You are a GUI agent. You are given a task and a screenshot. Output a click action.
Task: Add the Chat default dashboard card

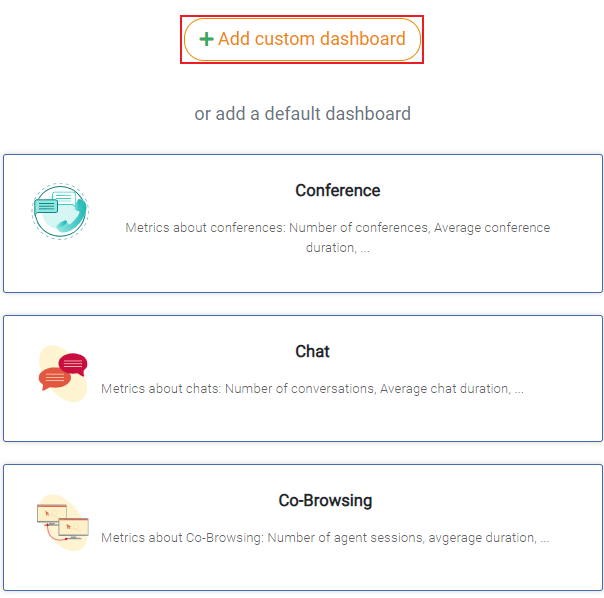(x=303, y=378)
